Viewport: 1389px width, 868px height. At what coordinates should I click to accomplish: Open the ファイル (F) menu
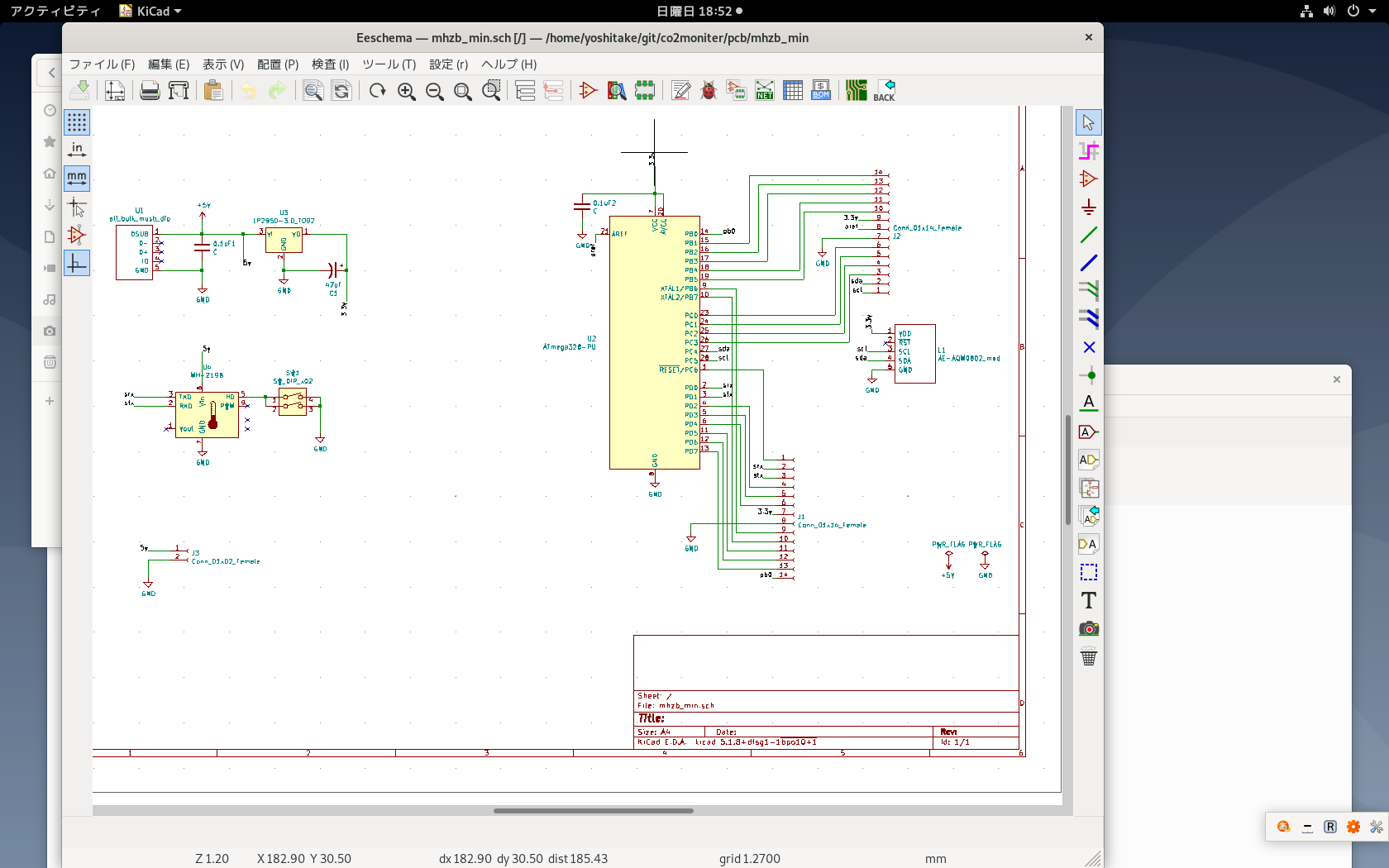(102, 64)
